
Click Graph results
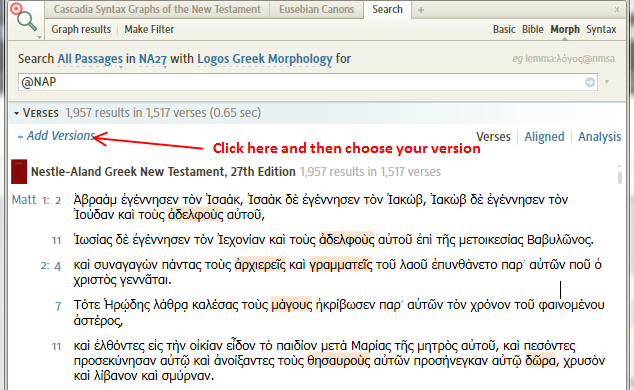tap(81, 29)
